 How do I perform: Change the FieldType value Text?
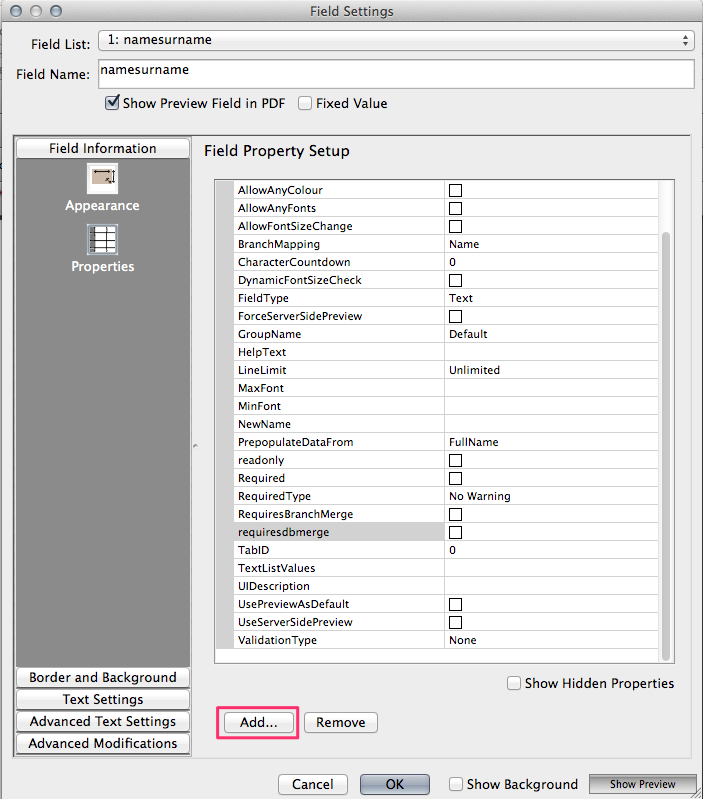[x=550, y=298]
